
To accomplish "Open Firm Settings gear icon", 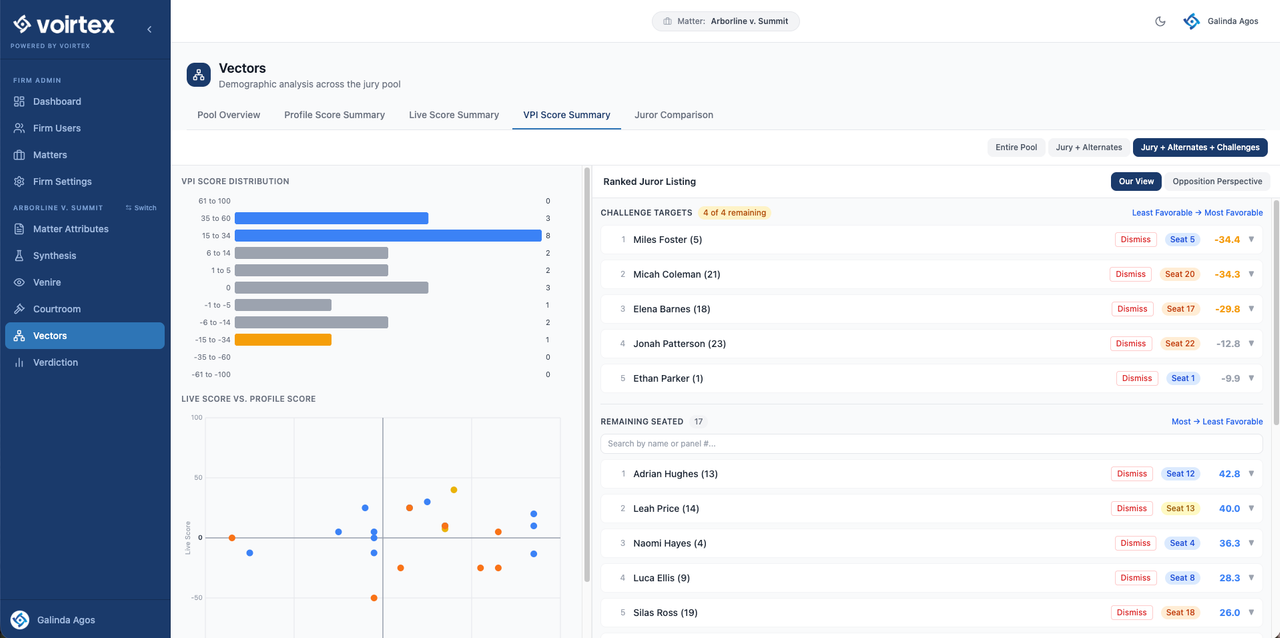I will click(19, 182).
